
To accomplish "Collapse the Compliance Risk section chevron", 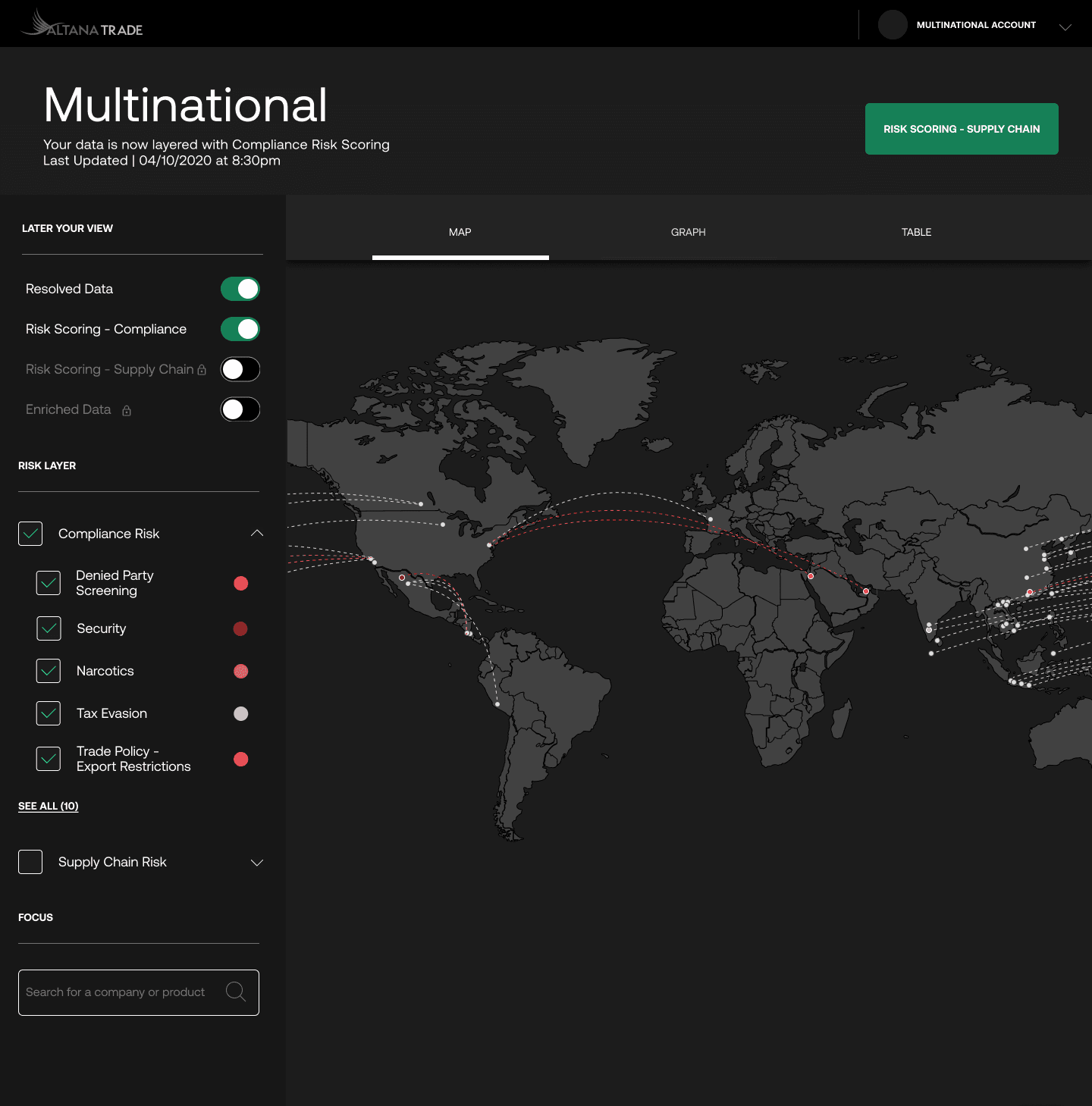I will (x=257, y=533).
